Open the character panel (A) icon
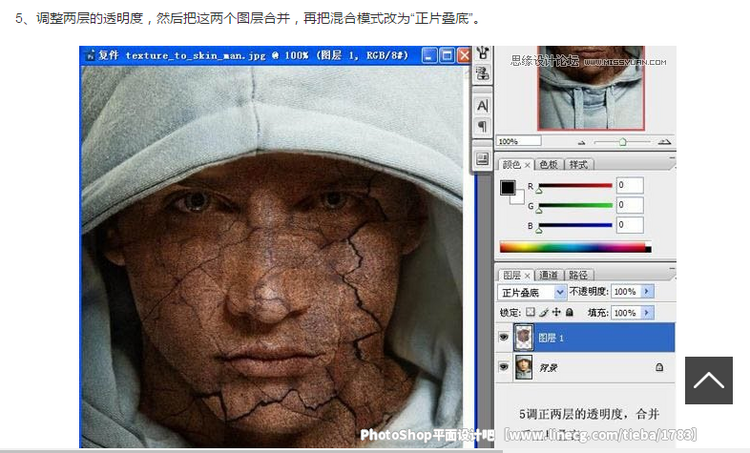Image resolution: width=750 pixels, height=453 pixels. 482,105
